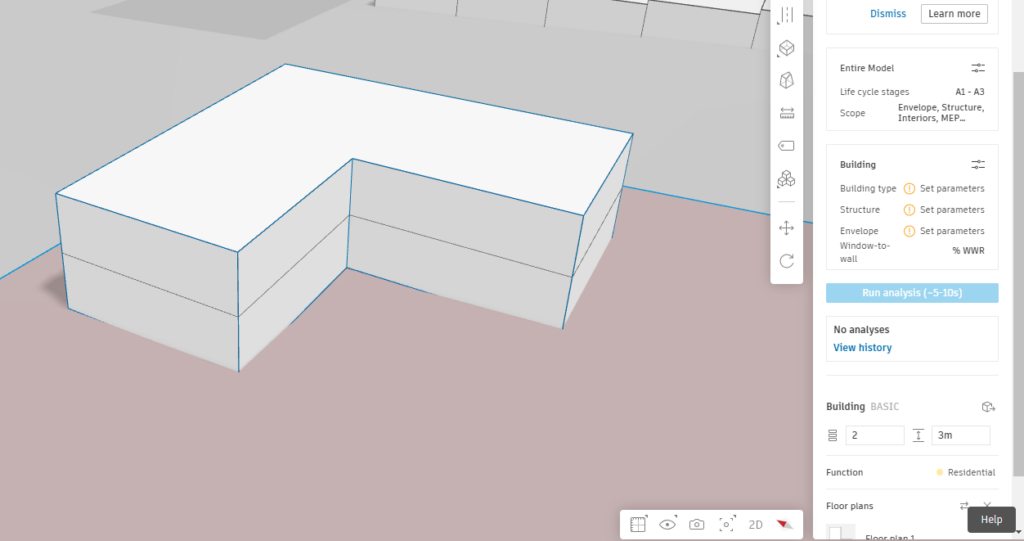
Task: Open the eye visibility options
Action: click(667, 524)
